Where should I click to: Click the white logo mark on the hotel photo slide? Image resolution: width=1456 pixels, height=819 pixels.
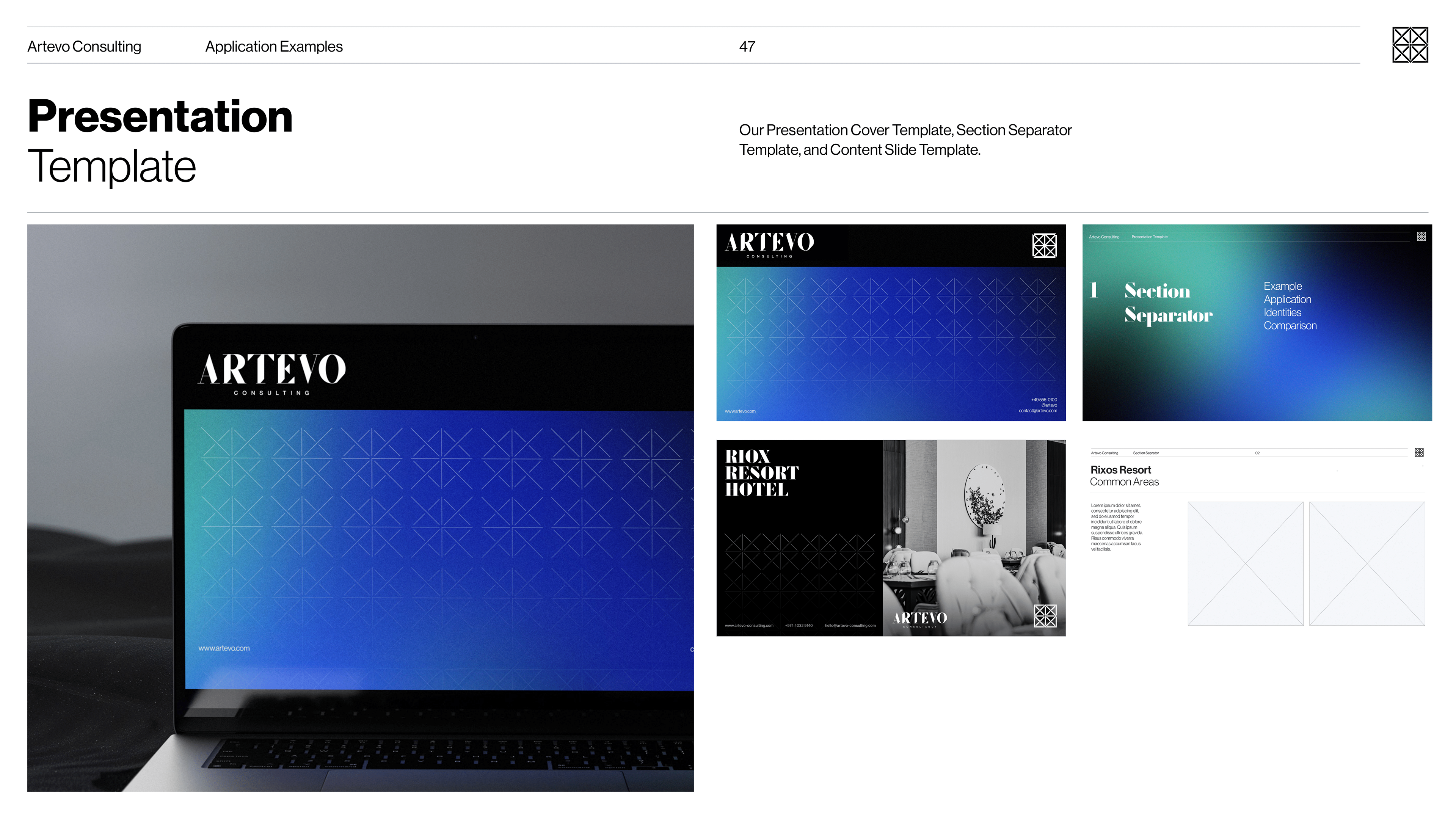(x=1045, y=615)
